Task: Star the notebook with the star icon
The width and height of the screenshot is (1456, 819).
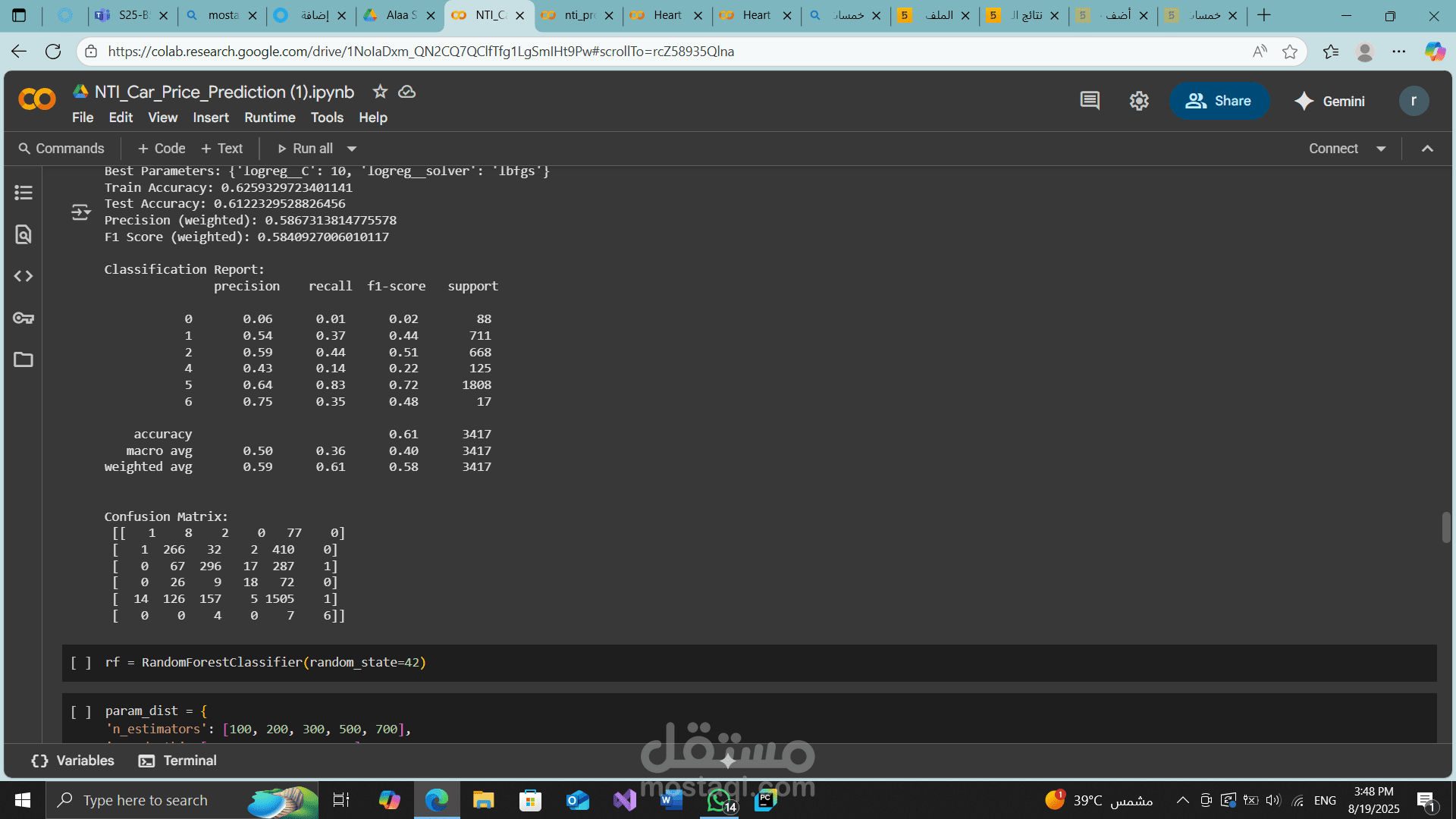Action: point(380,92)
